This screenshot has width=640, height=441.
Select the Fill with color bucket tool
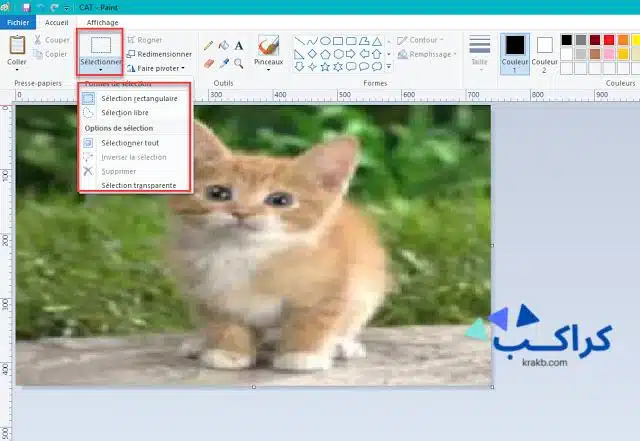[223, 45]
